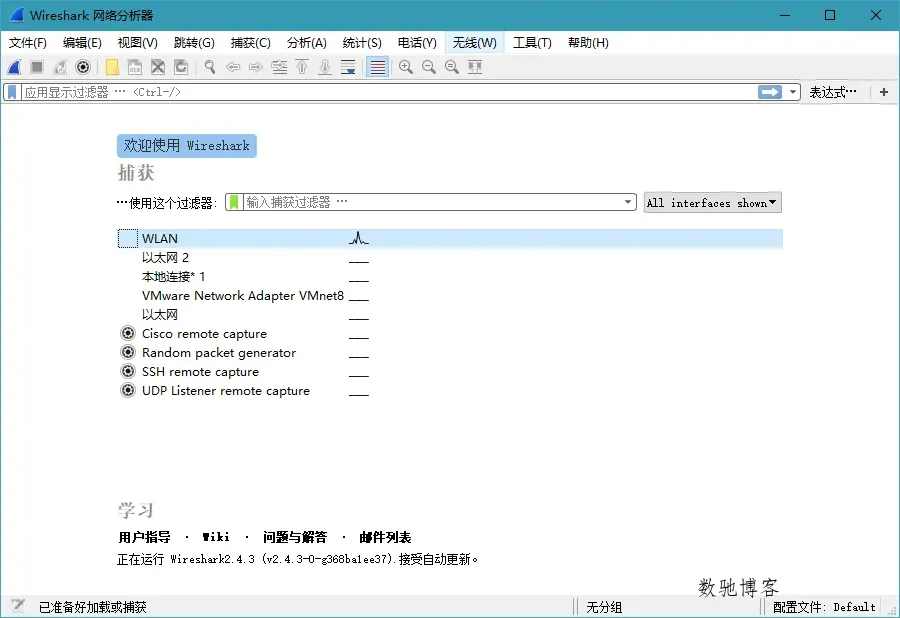Open Cisco remote capture settings gear

pos(128,333)
